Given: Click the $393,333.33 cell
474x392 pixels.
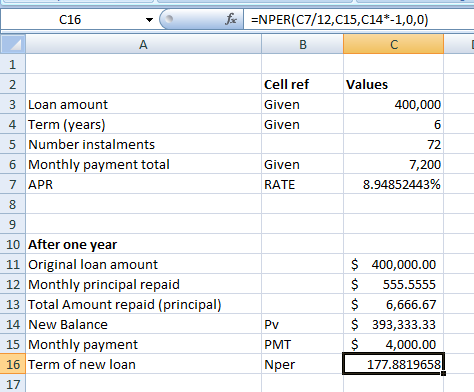Looking at the screenshot, I should pyautogui.click(x=394, y=324).
